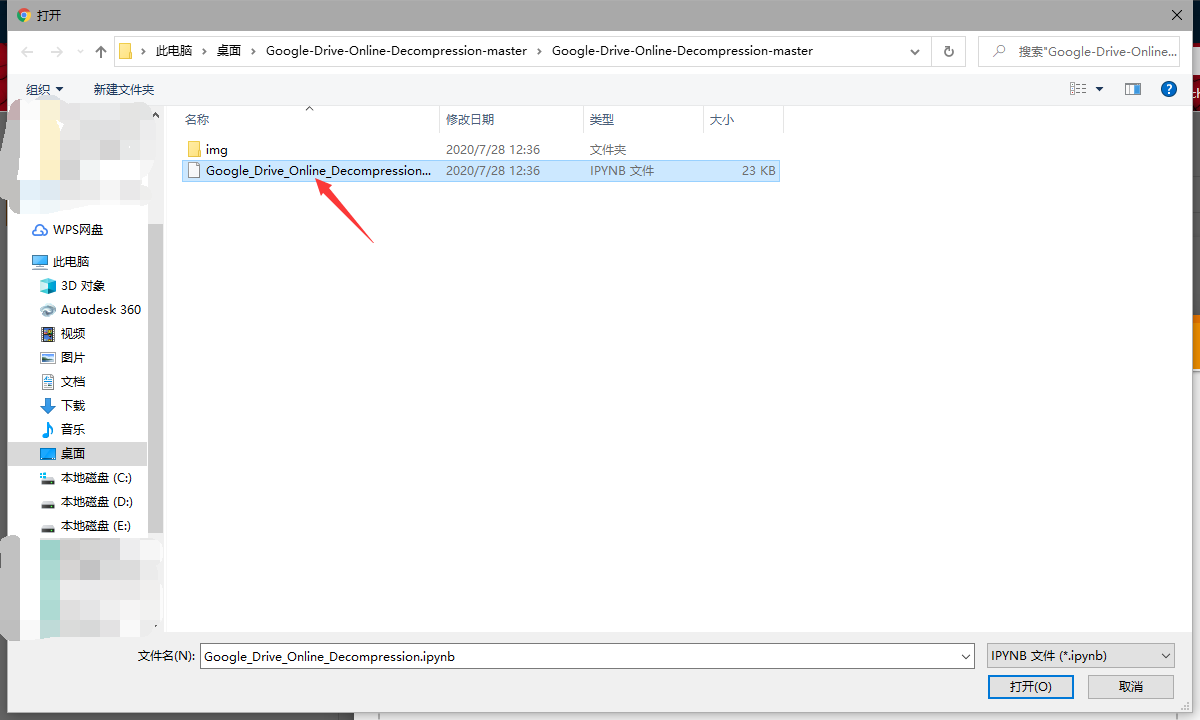Click the 3D 对象 cube icon

tap(48, 285)
